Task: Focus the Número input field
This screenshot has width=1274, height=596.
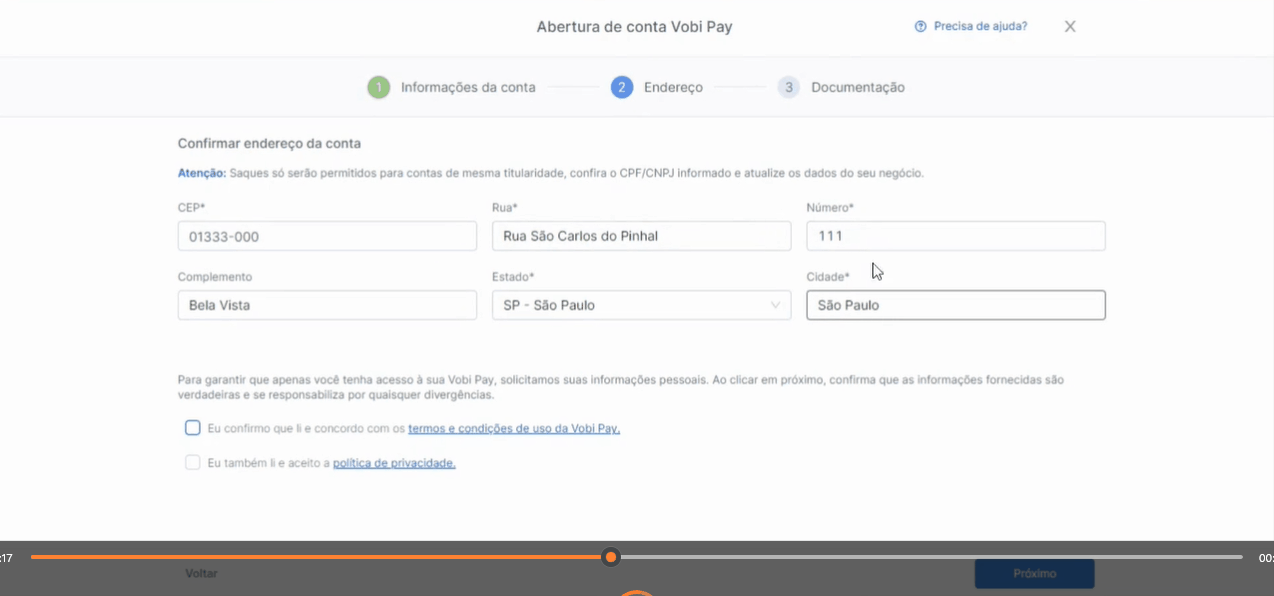Action: pos(955,236)
